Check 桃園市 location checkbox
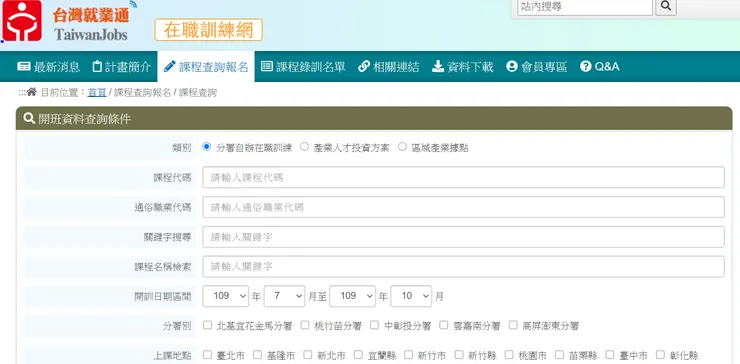The width and height of the screenshot is (740, 364). tap(509, 355)
